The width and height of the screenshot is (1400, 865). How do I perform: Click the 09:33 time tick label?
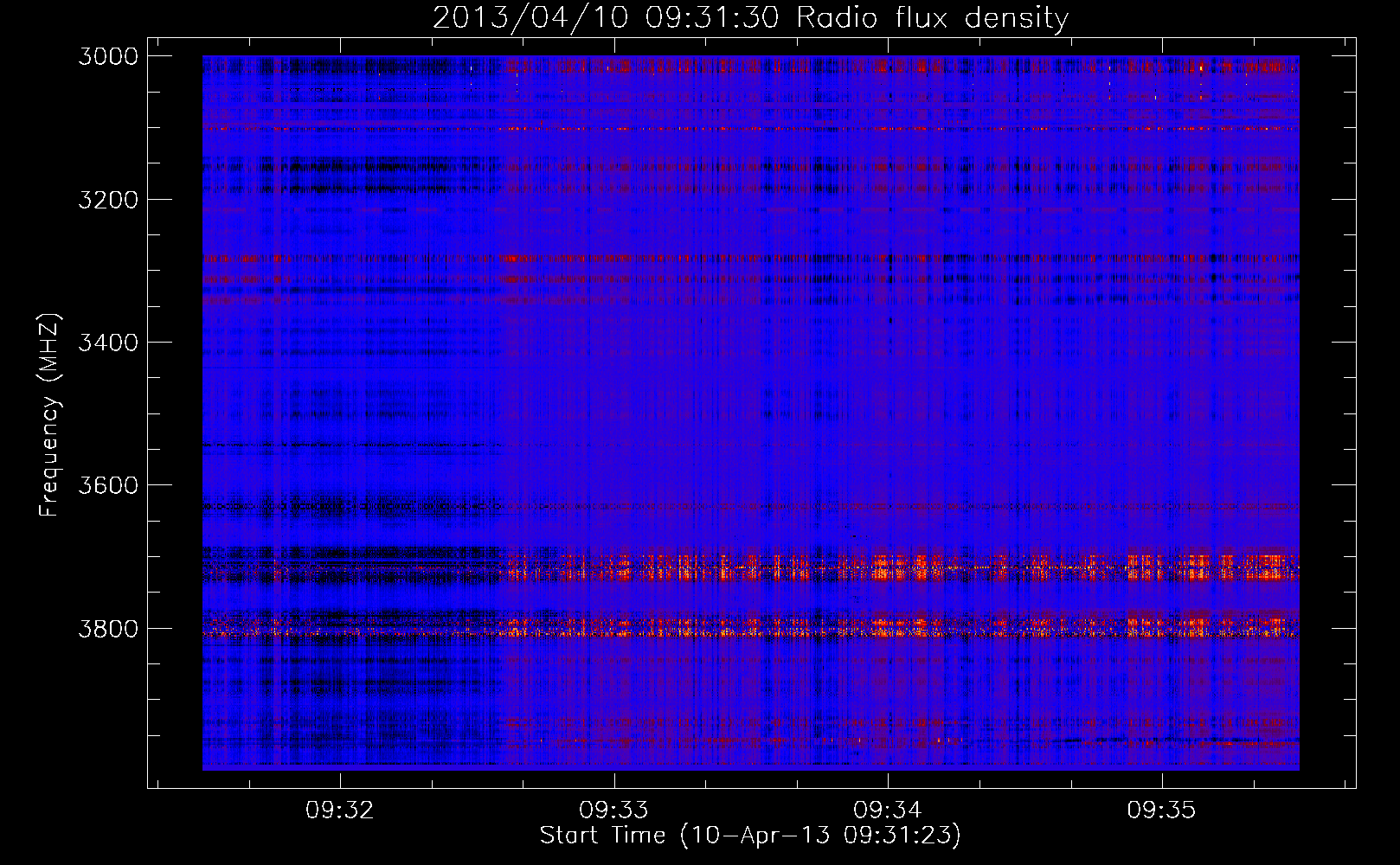(613, 810)
